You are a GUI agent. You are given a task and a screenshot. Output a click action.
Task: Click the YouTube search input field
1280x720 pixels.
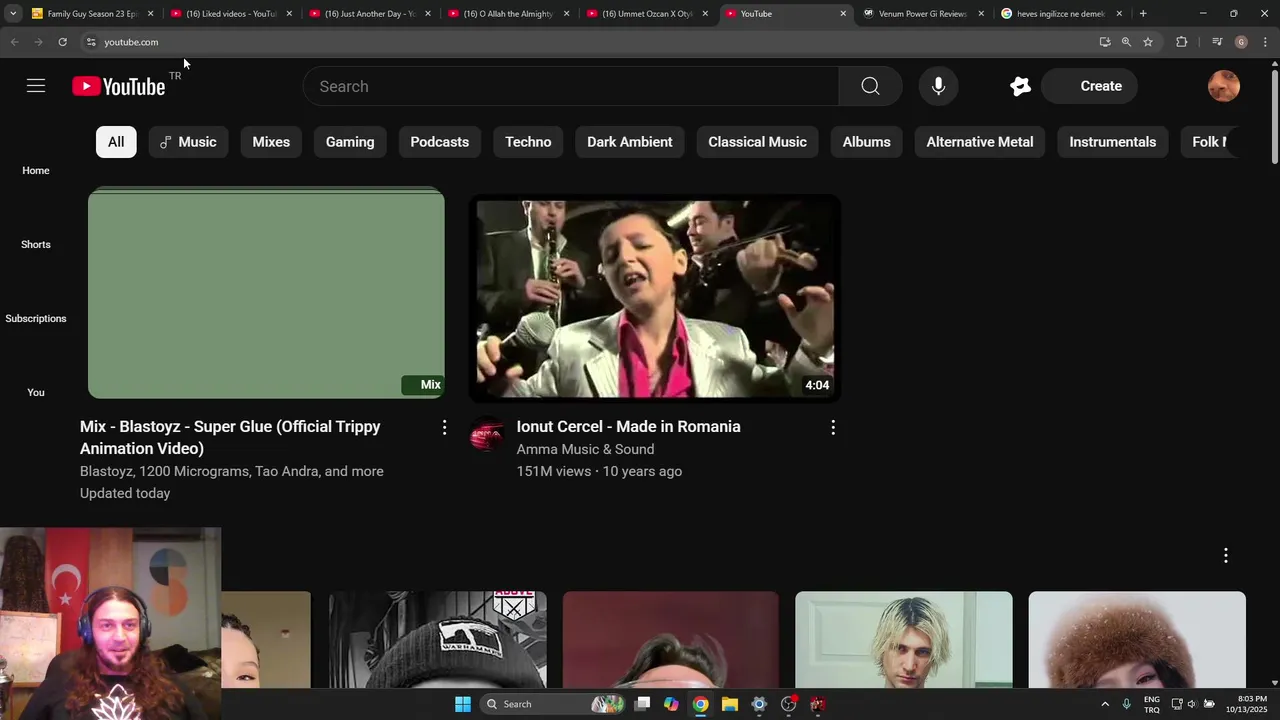(571, 86)
